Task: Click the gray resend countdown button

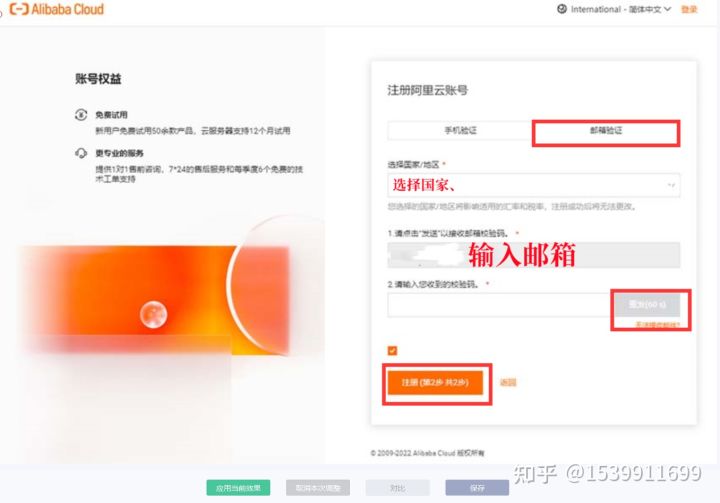Action: point(647,305)
